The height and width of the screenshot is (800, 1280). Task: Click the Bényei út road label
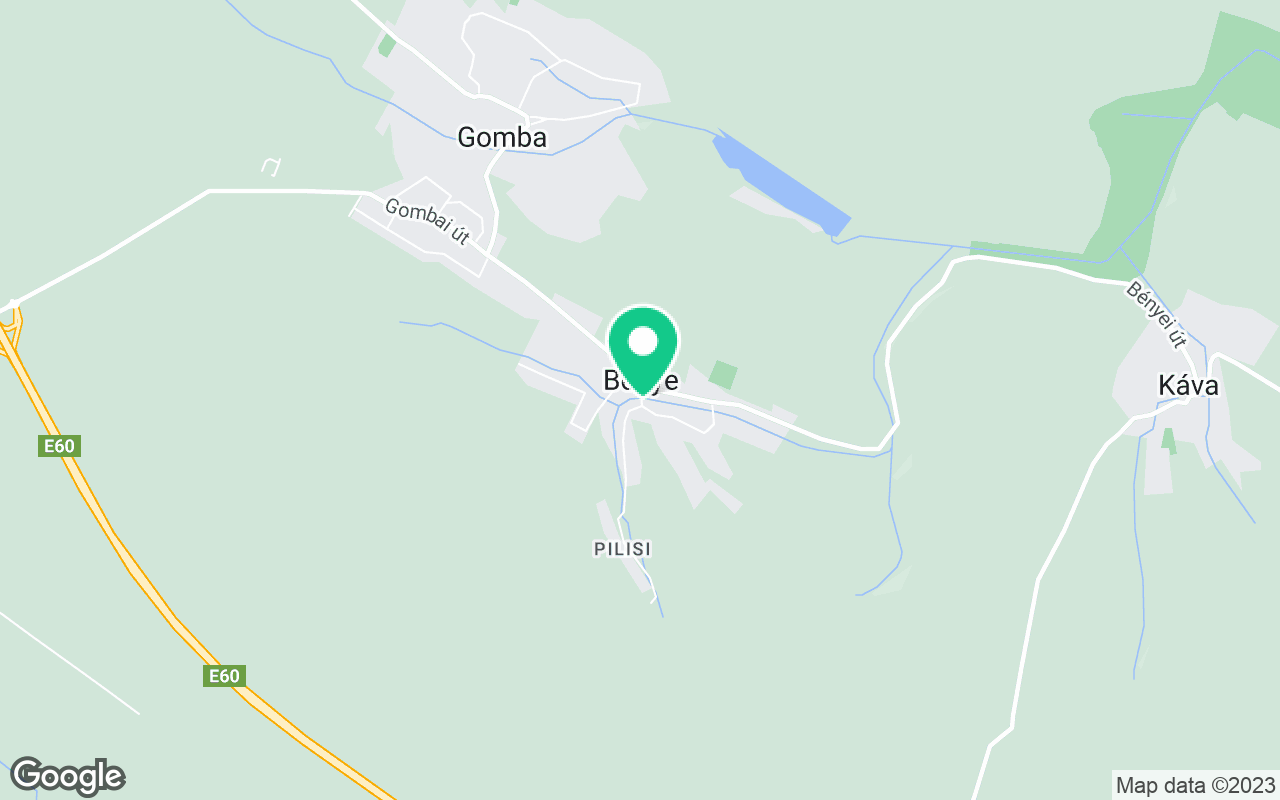1155,314
